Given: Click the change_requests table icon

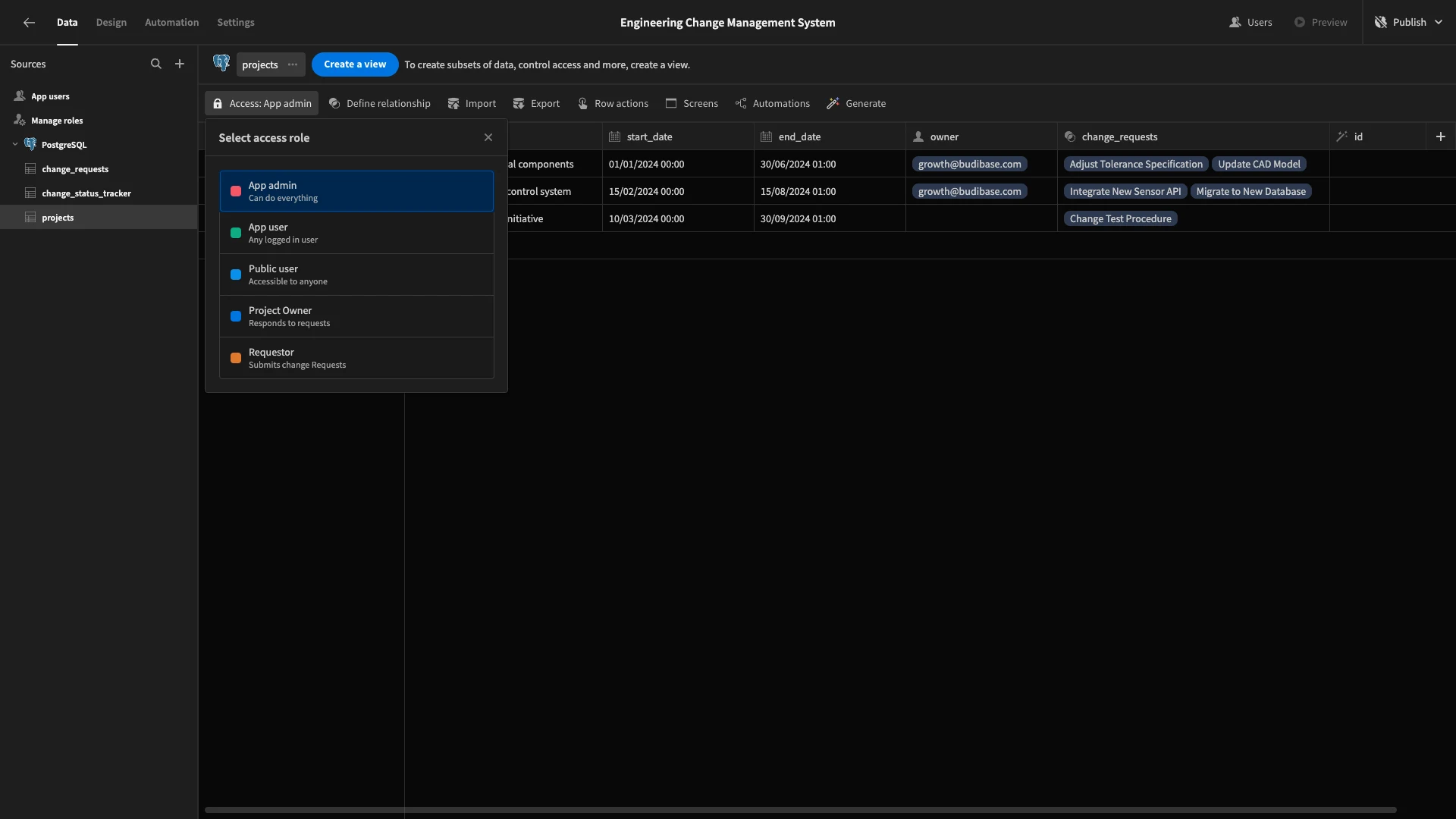Looking at the screenshot, I should click(x=30, y=169).
